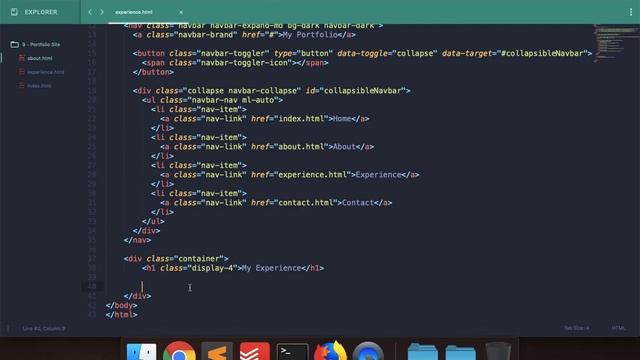Click the 'experience.html' href value in code
Screen dimensions: 640x360
click(313, 175)
